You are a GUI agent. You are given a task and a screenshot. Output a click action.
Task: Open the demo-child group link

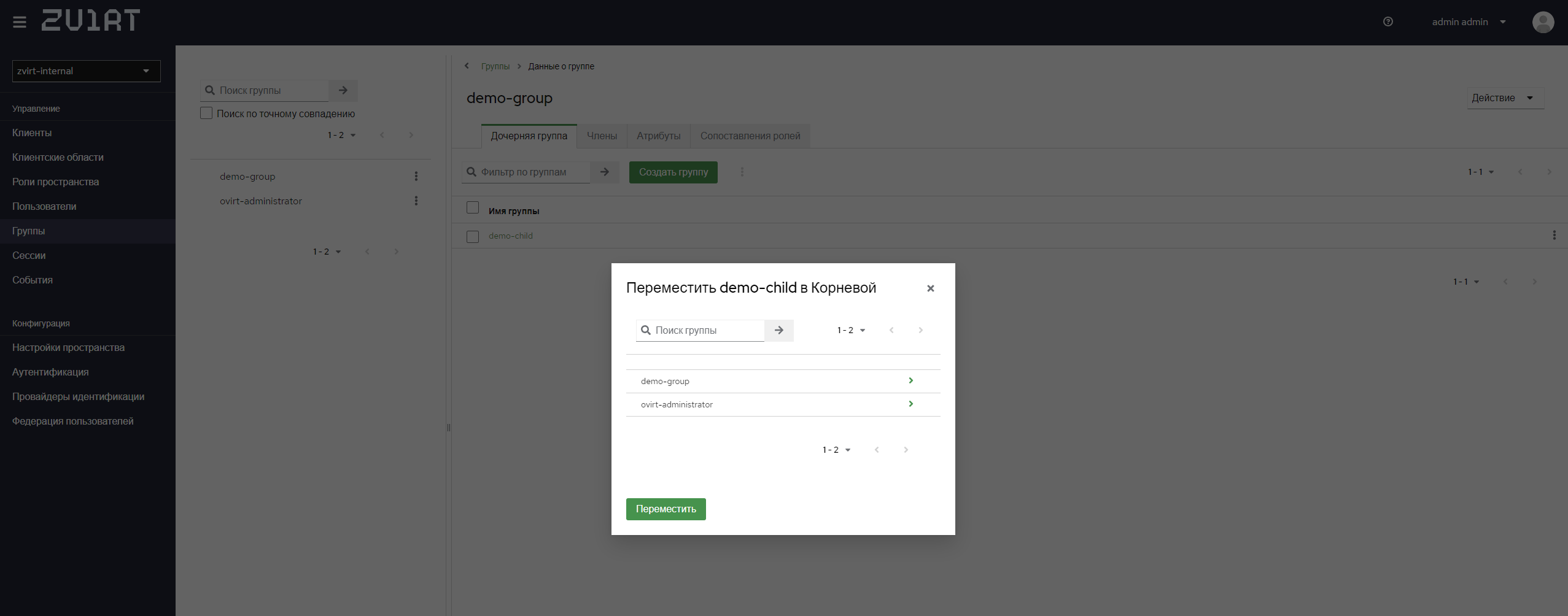(510, 236)
